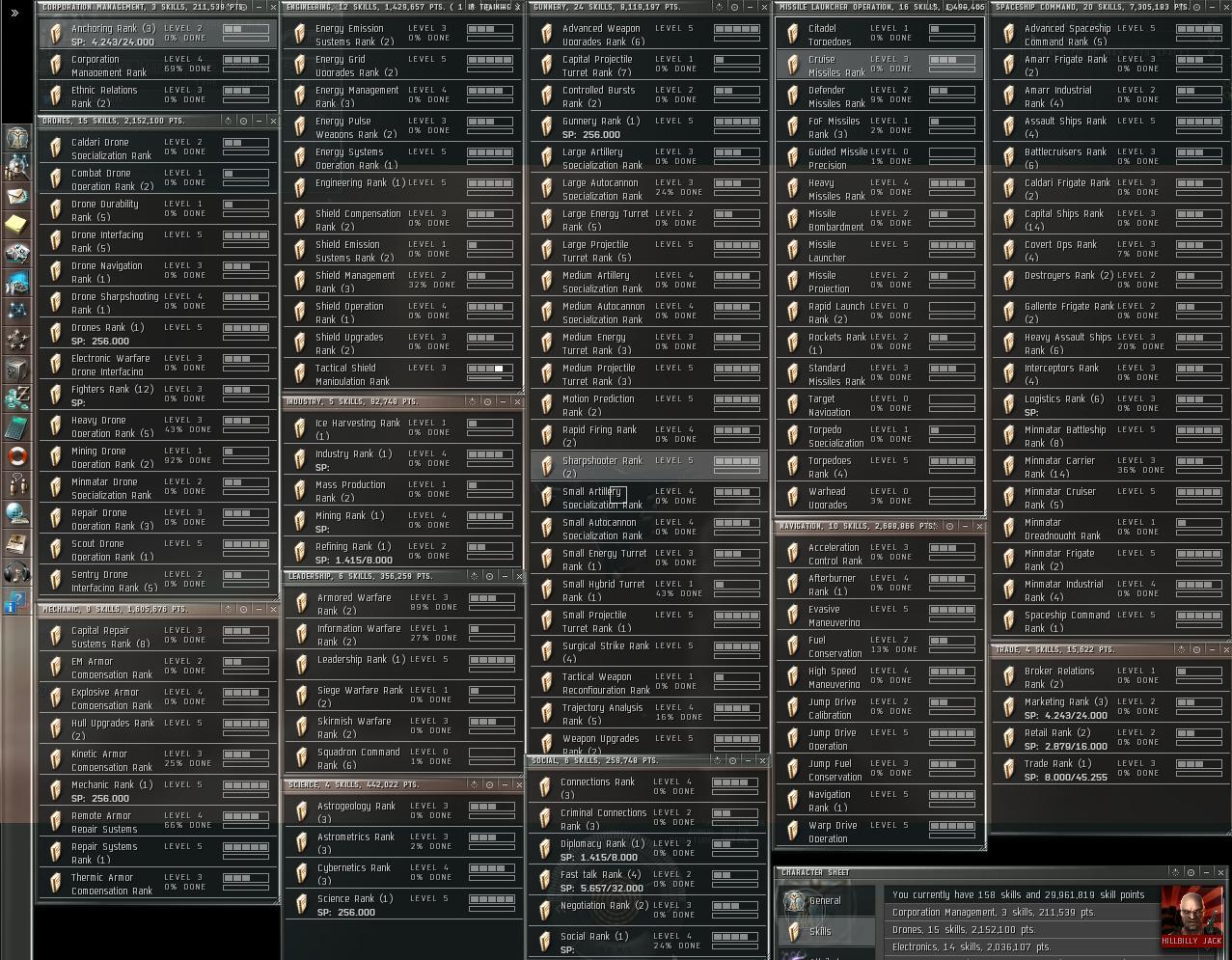Image resolution: width=1232 pixels, height=960 pixels.
Task: Select the Heavy Assault Ships skill row
Action: click(1109, 343)
